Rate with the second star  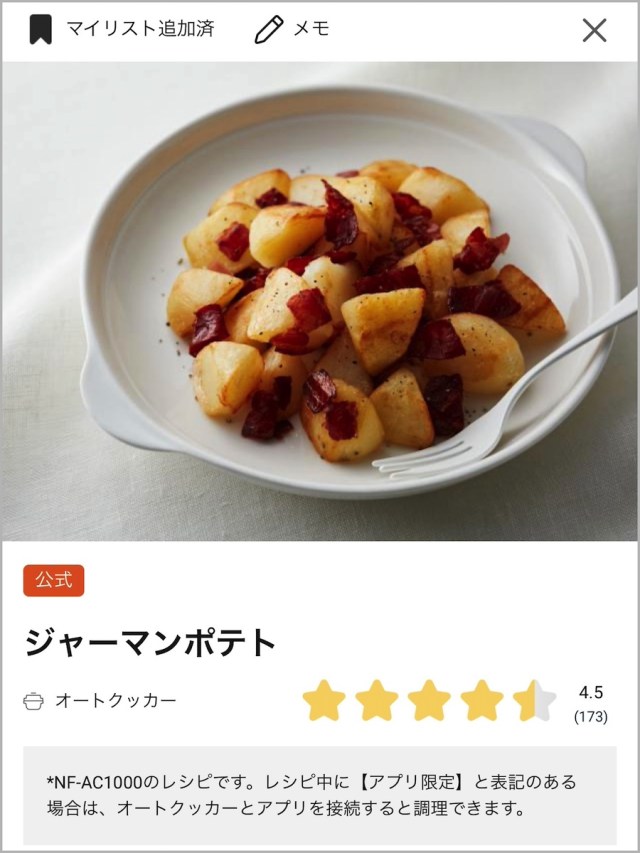coord(377,701)
